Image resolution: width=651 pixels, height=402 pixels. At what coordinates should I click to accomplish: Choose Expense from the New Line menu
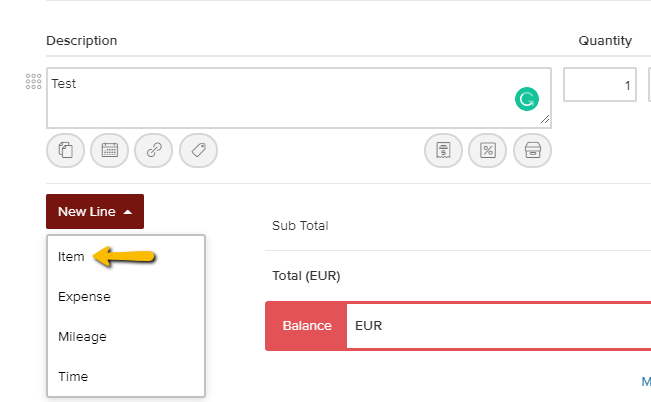(x=84, y=297)
